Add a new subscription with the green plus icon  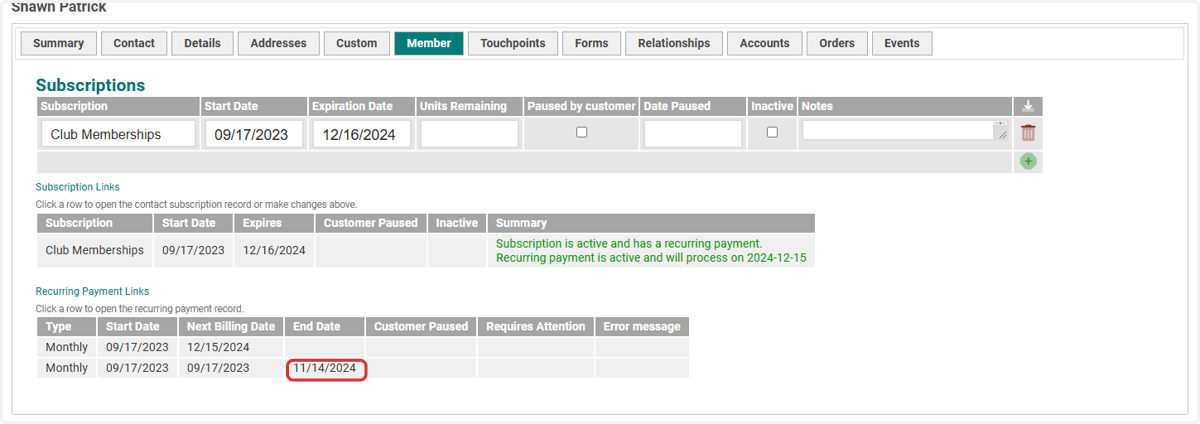click(x=1028, y=161)
